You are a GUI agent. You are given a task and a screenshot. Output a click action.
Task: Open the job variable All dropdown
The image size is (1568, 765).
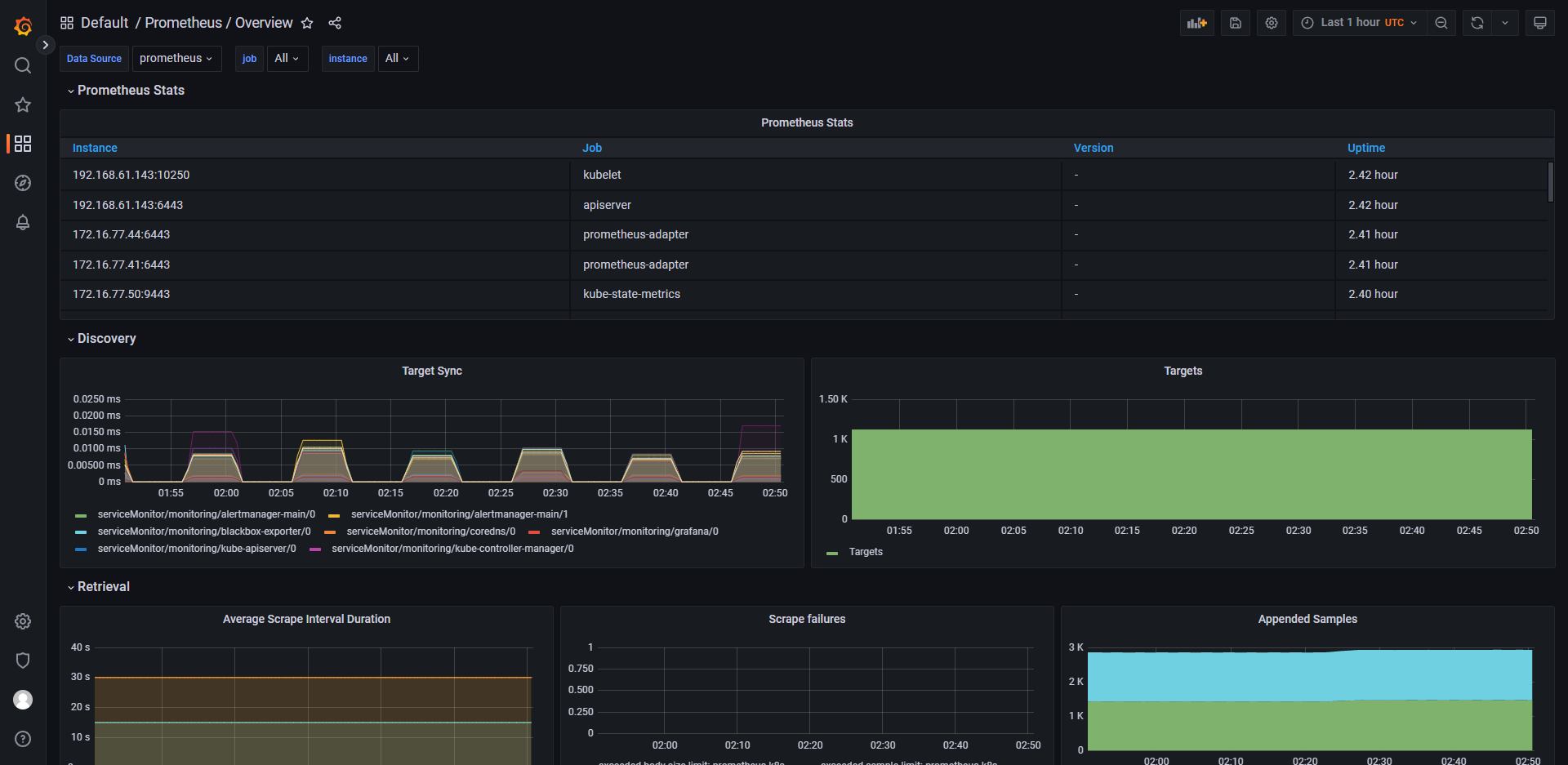pos(287,59)
